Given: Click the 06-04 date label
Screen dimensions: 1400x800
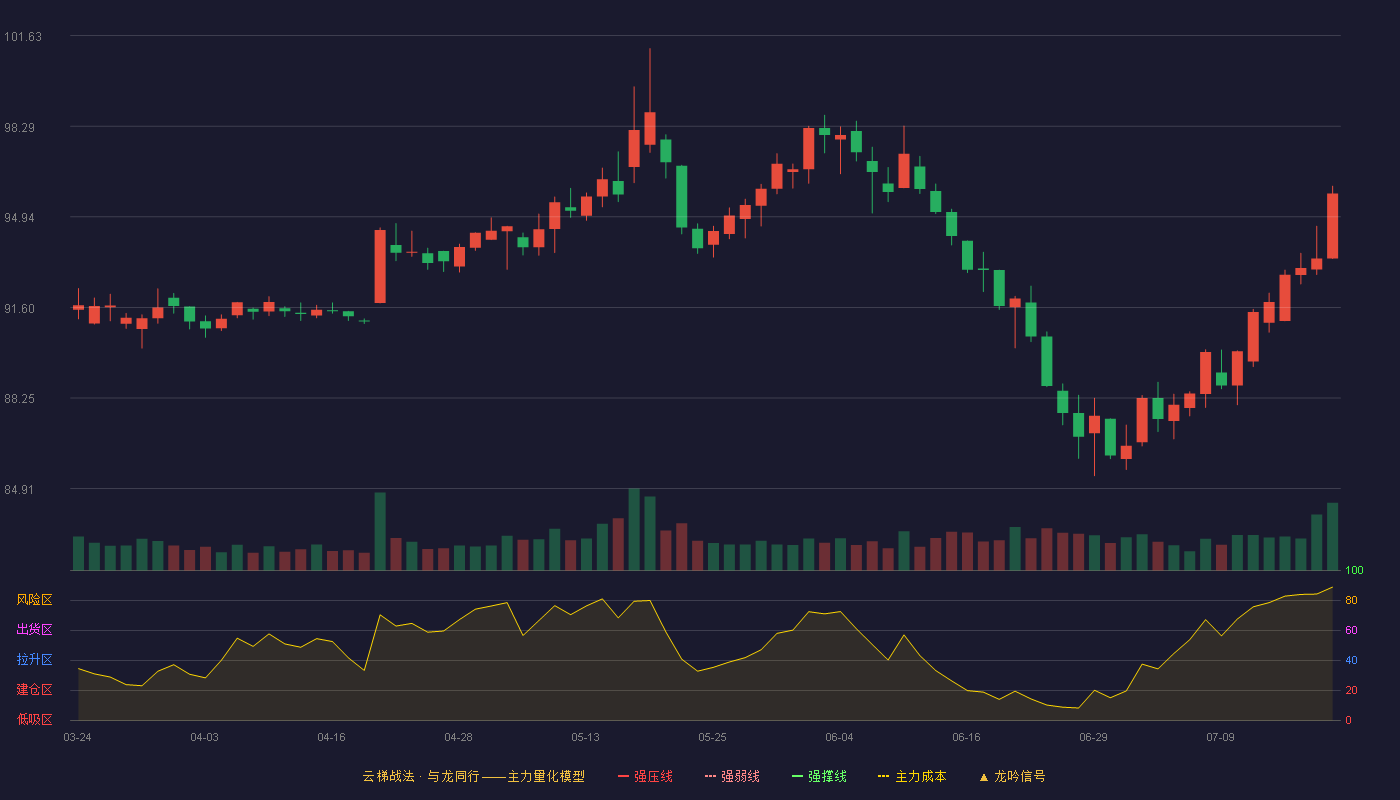Looking at the screenshot, I should [x=839, y=737].
